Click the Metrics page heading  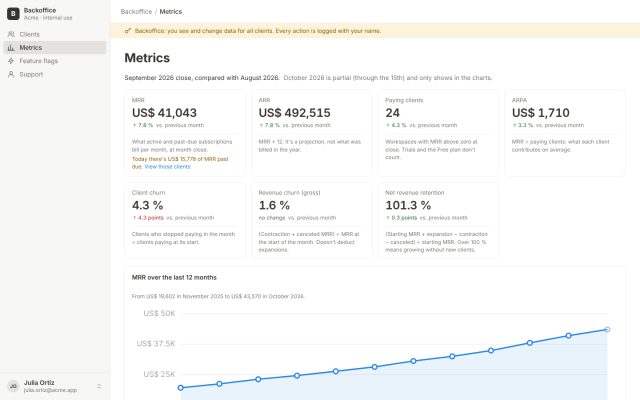coord(147,58)
